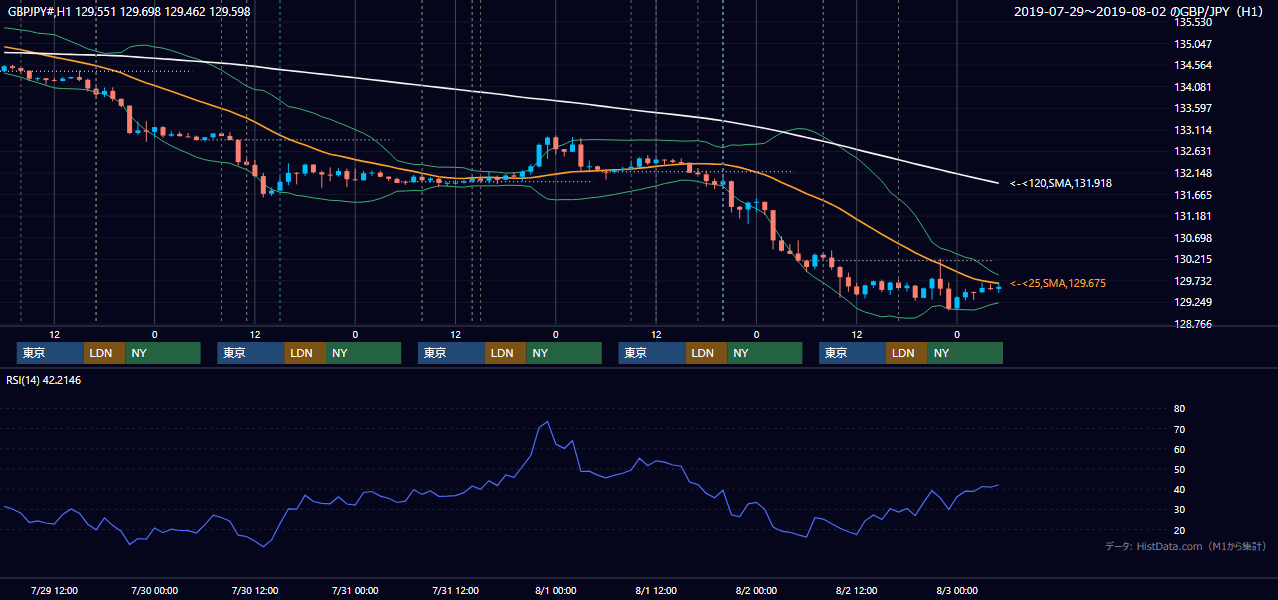
Task: Click RSI scale value 40
Action: tap(1179, 489)
